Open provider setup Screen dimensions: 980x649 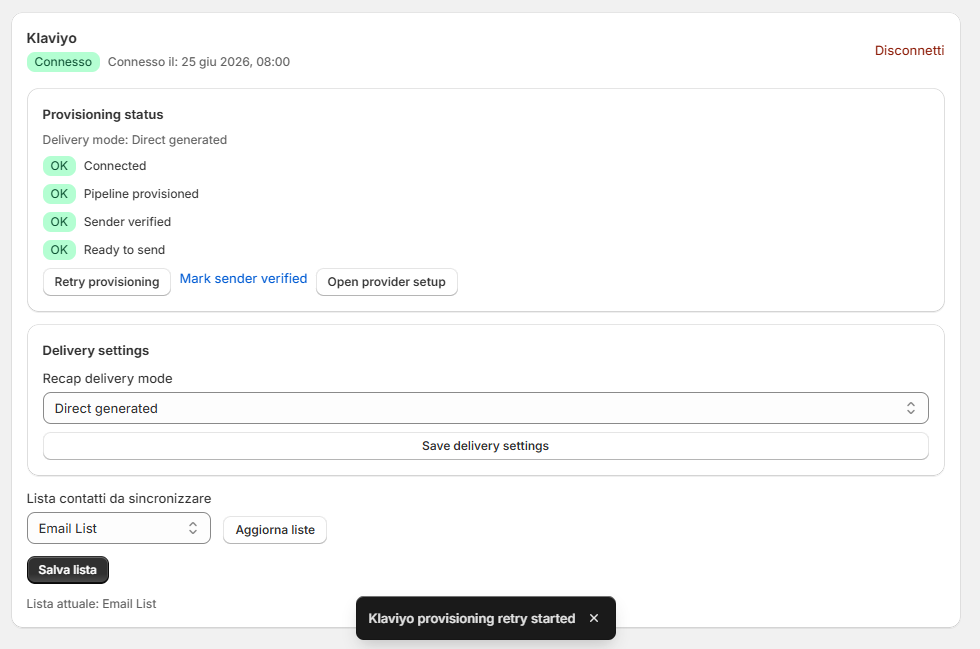tap(386, 282)
